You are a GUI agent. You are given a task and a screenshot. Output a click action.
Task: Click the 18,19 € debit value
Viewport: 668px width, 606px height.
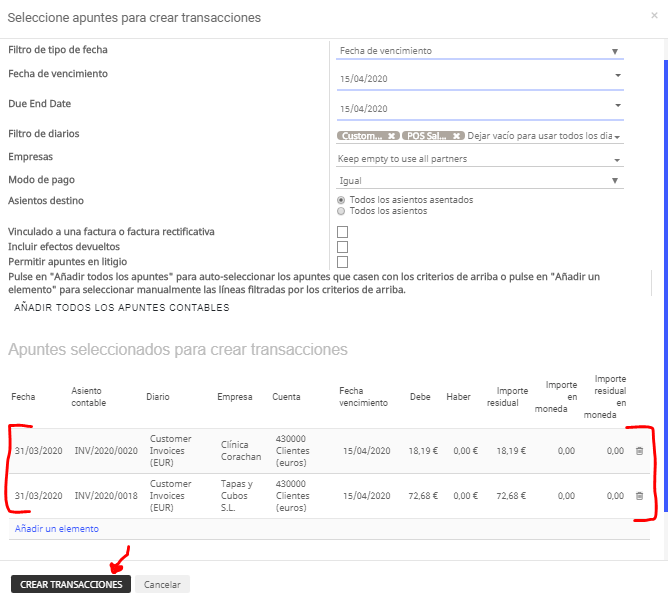point(423,451)
